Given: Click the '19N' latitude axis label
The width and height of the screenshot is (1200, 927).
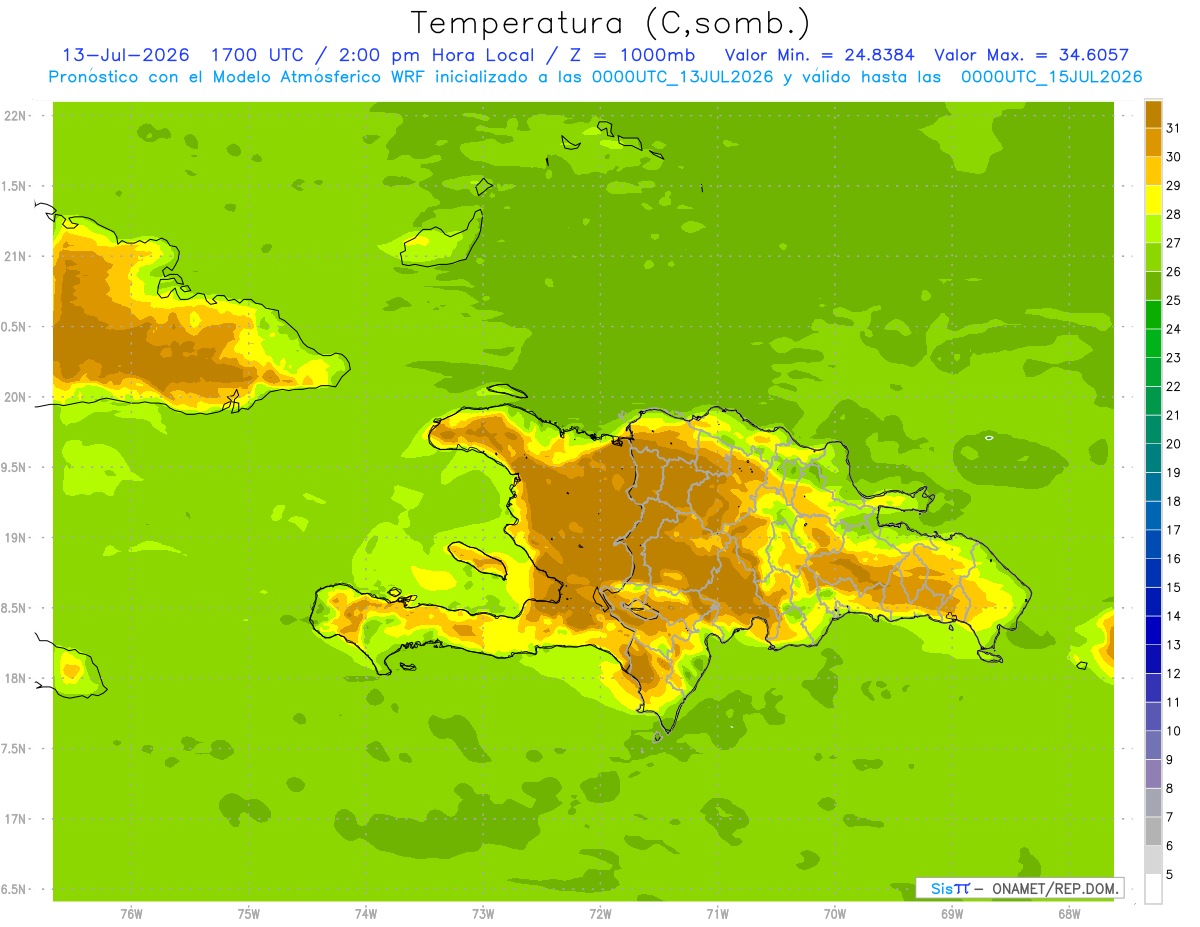Looking at the screenshot, I should (14, 538).
